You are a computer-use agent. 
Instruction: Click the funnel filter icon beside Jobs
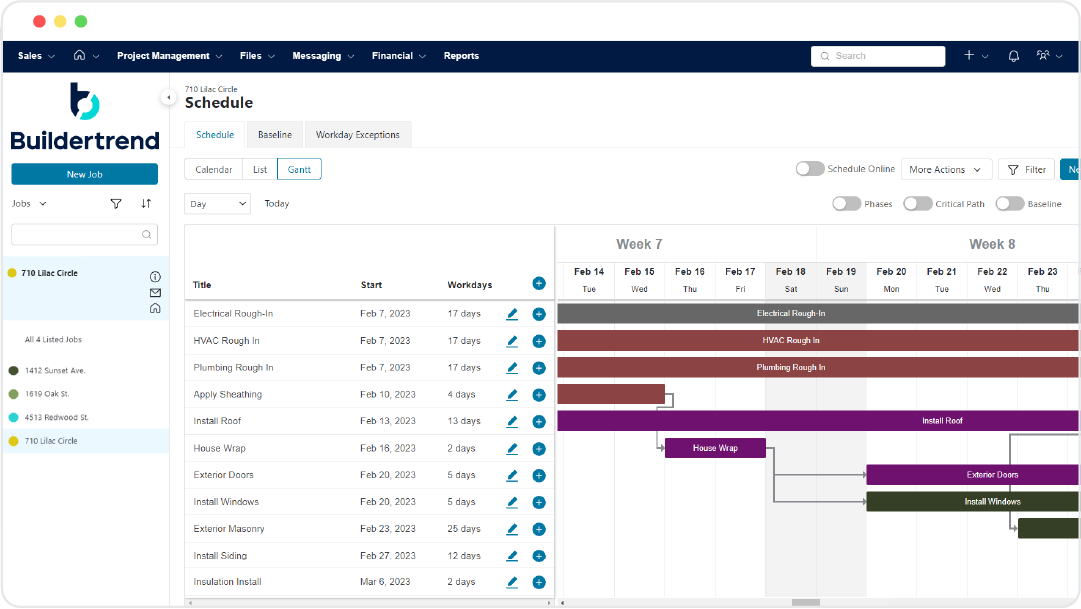pos(115,203)
